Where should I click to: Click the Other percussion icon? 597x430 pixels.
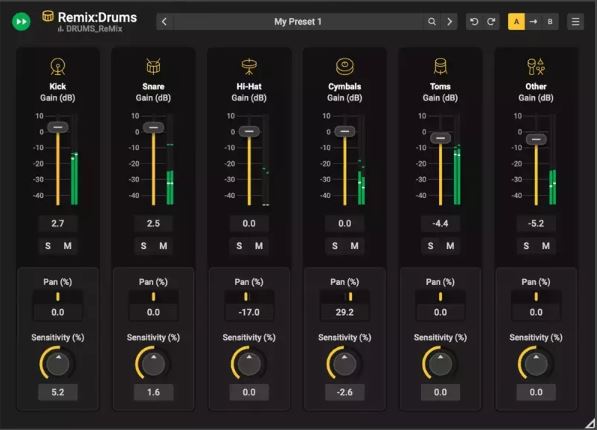[x=536, y=67]
